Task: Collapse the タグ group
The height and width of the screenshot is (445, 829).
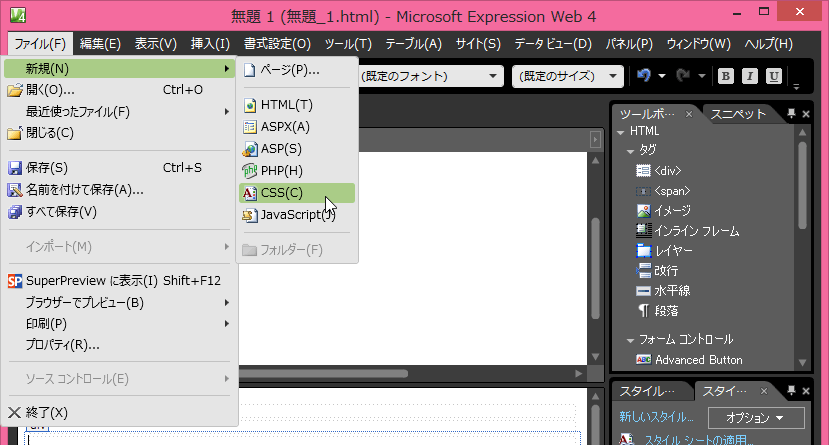Action: 630,151
